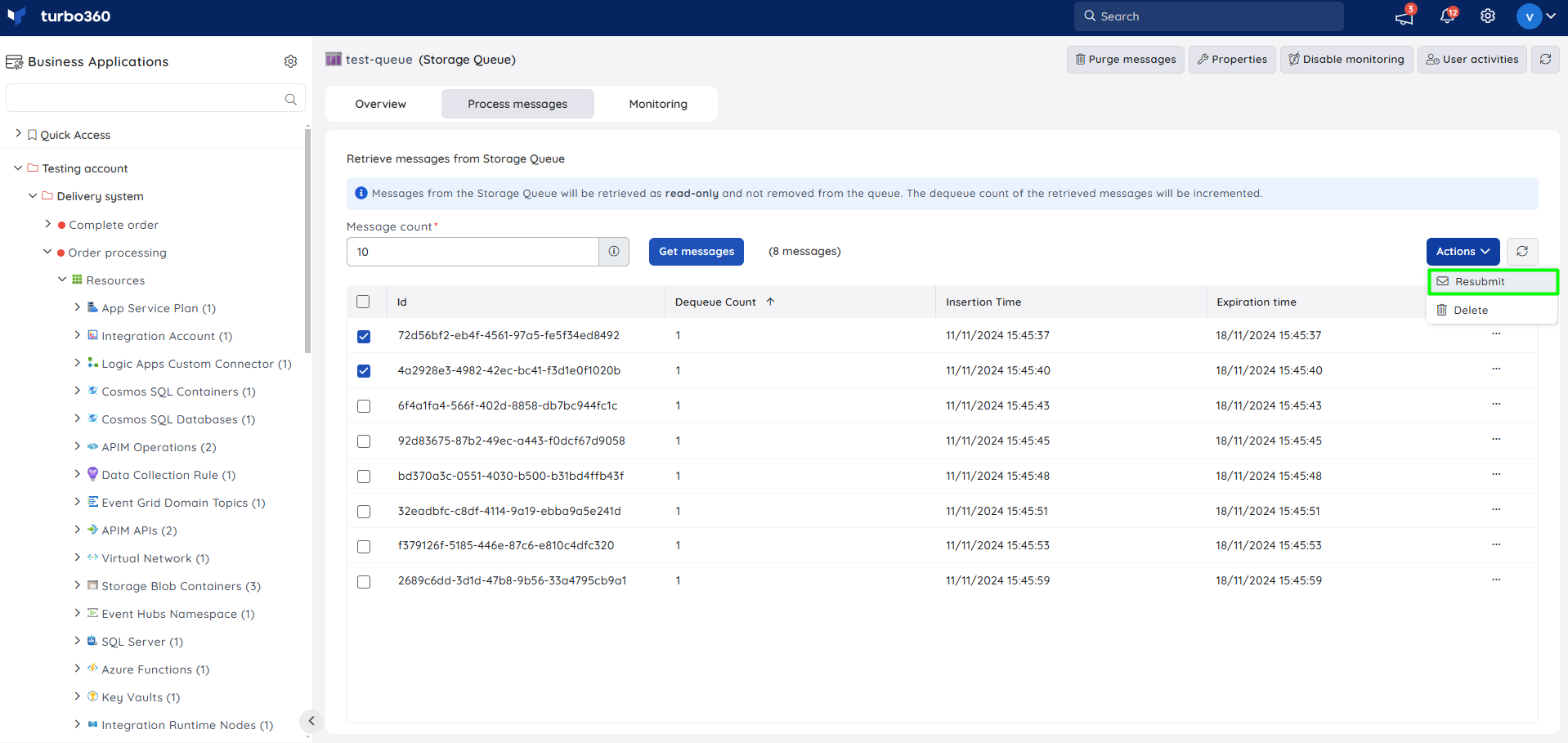
Task: Open row menu for message 32eadbfc
Action: click(x=1496, y=510)
